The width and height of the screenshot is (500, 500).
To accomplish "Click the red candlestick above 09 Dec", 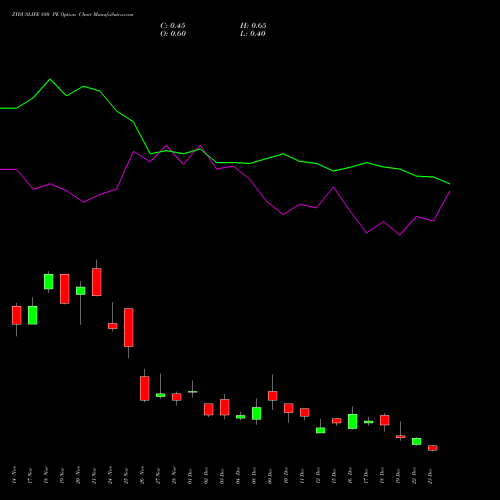I will click(273, 396).
